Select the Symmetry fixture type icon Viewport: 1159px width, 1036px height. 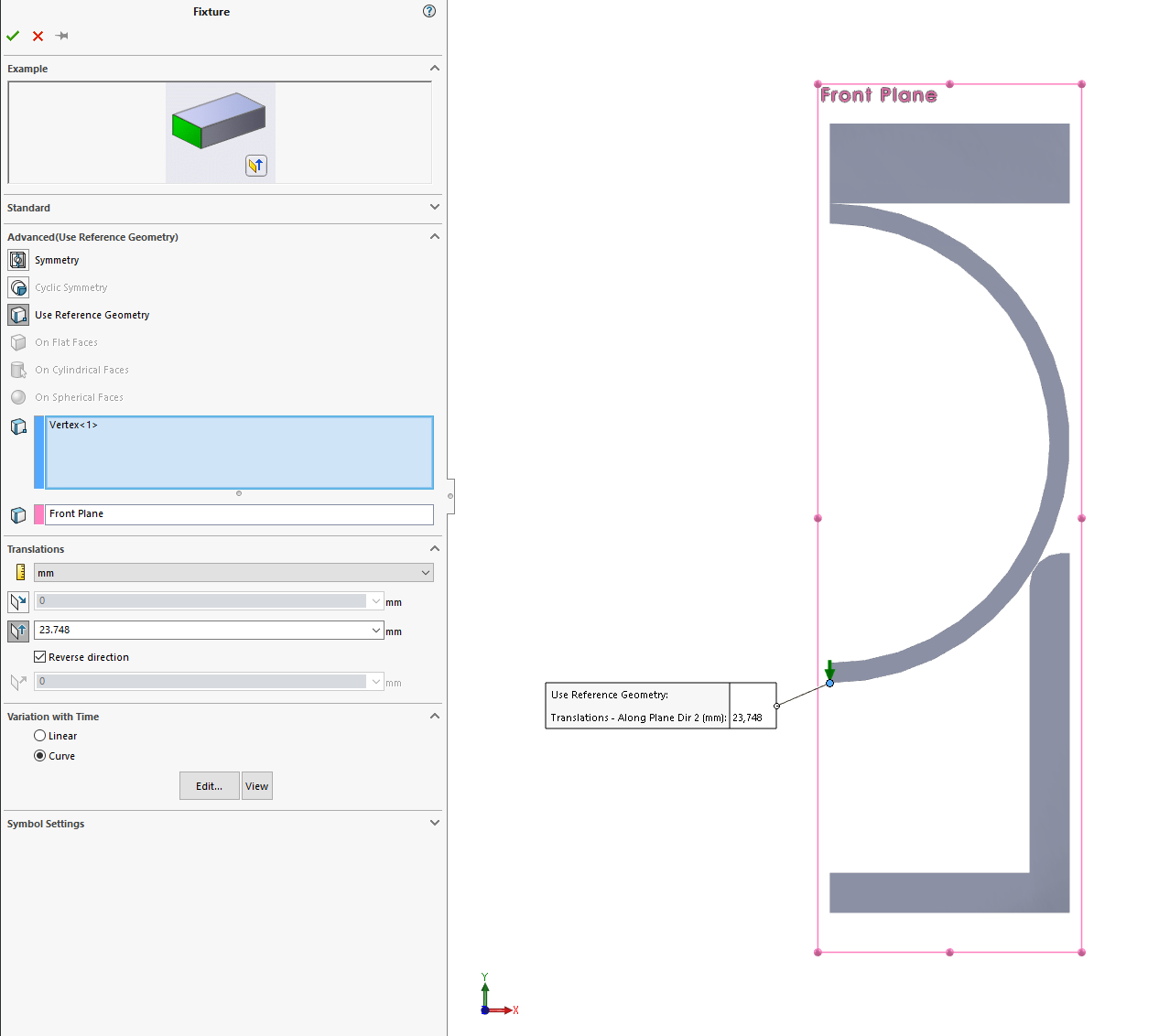point(18,261)
